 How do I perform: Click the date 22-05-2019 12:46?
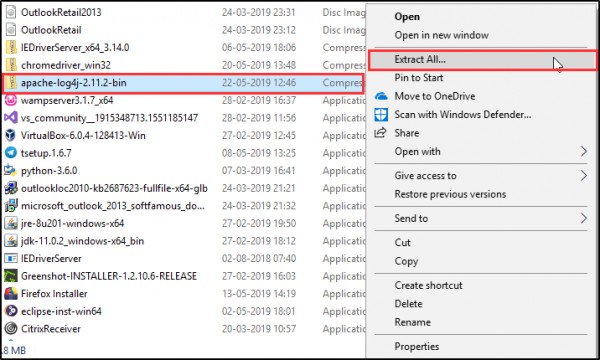pos(259,83)
